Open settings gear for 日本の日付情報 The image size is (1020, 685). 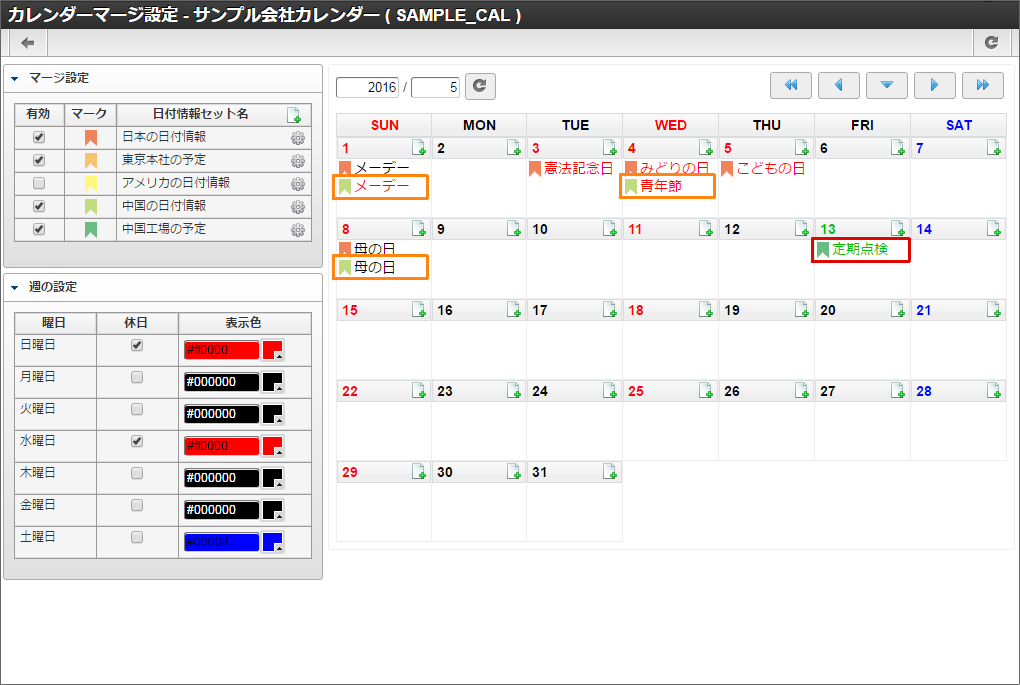coord(297,138)
